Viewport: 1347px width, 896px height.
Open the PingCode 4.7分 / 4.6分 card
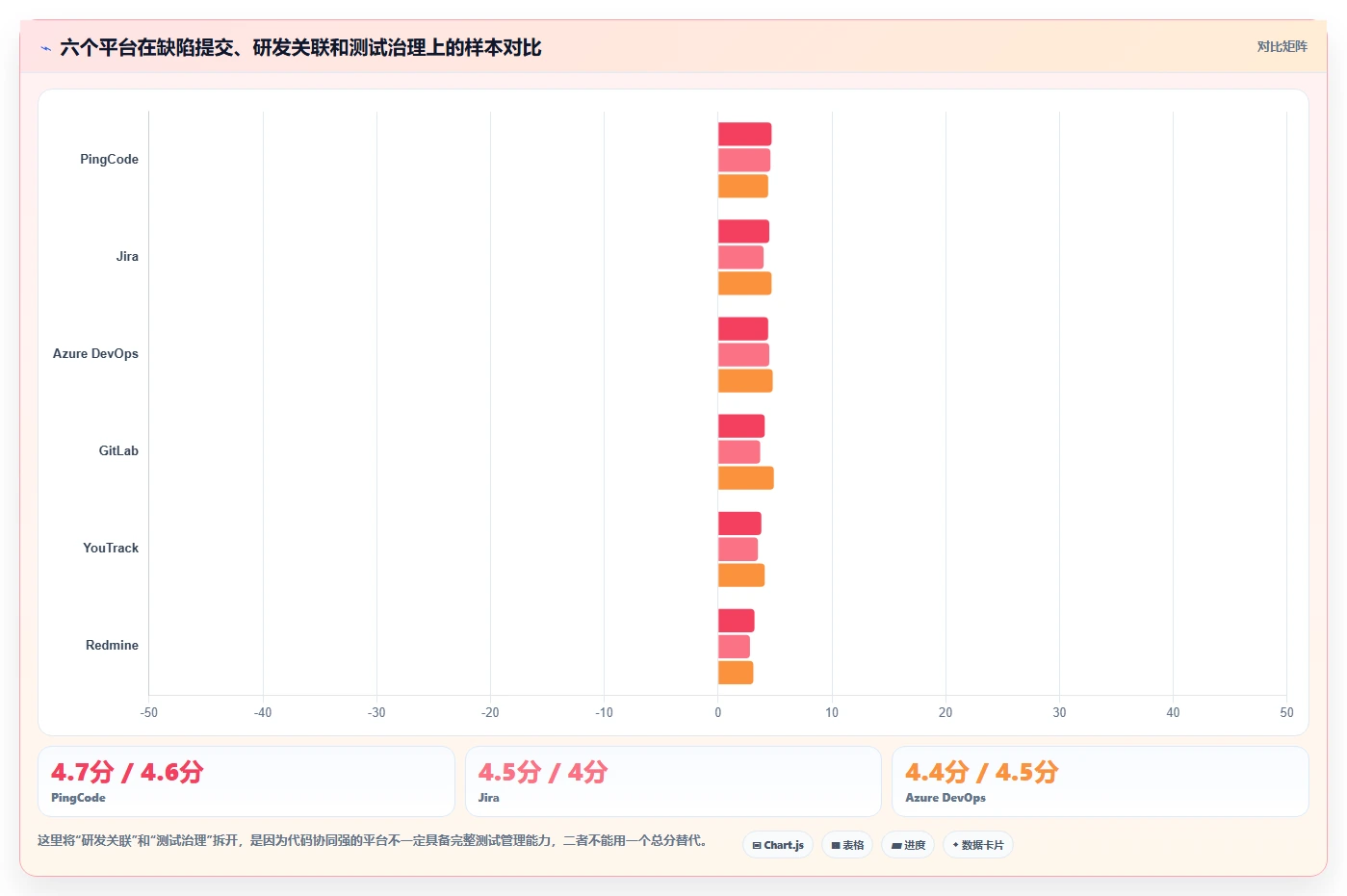(246, 781)
